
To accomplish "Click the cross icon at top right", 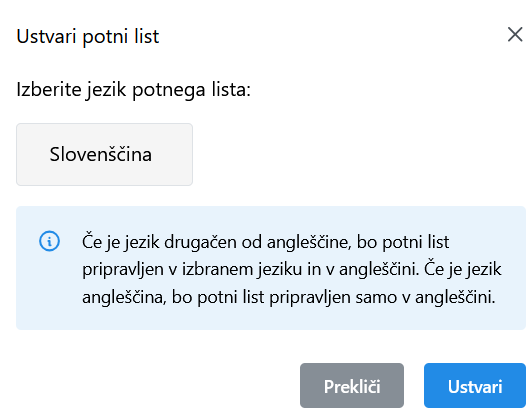I will (515, 35).
